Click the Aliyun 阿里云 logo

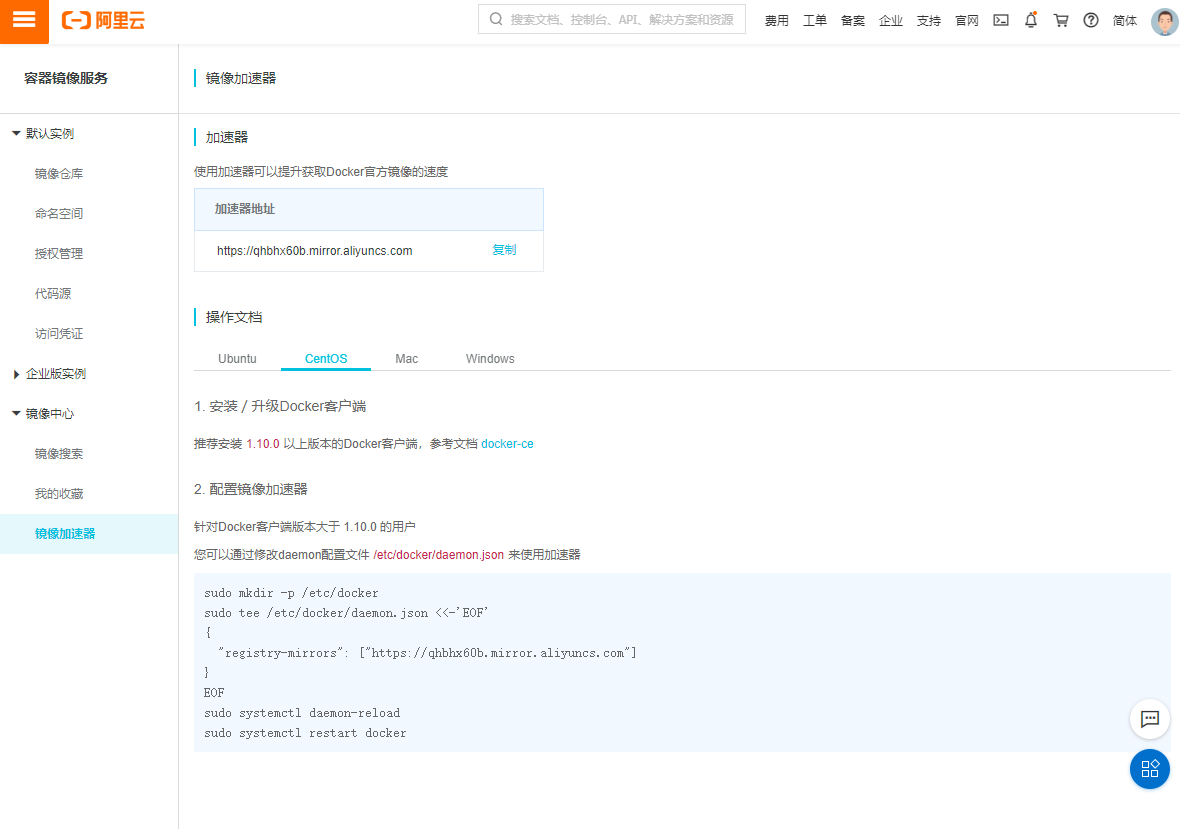tap(103, 20)
